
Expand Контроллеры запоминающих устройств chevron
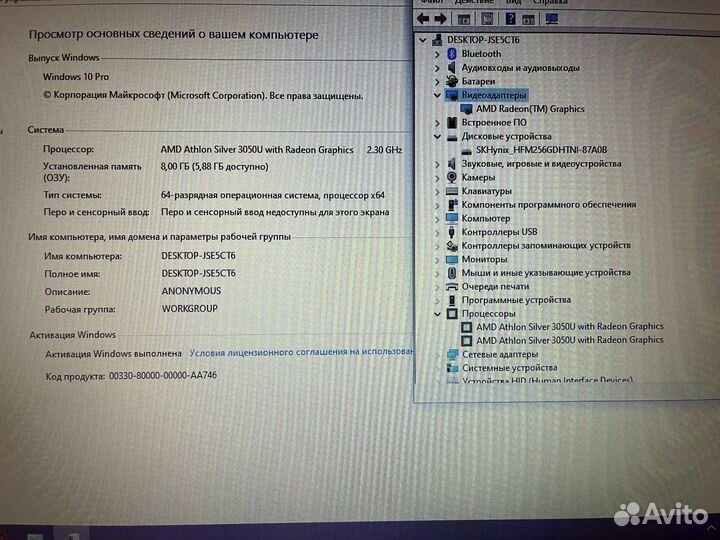coord(437,246)
